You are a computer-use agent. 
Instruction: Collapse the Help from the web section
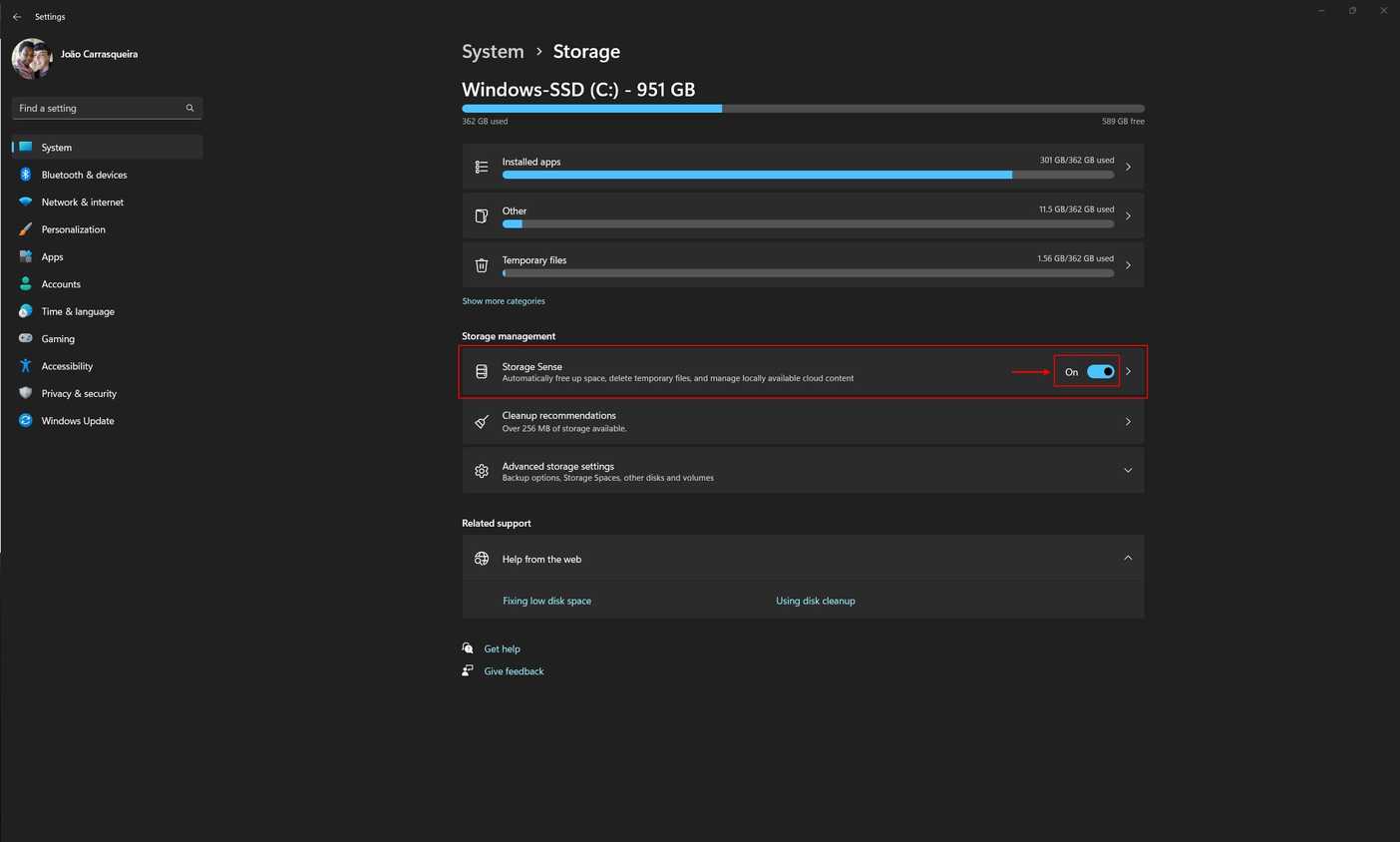pyautogui.click(x=1129, y=558)
